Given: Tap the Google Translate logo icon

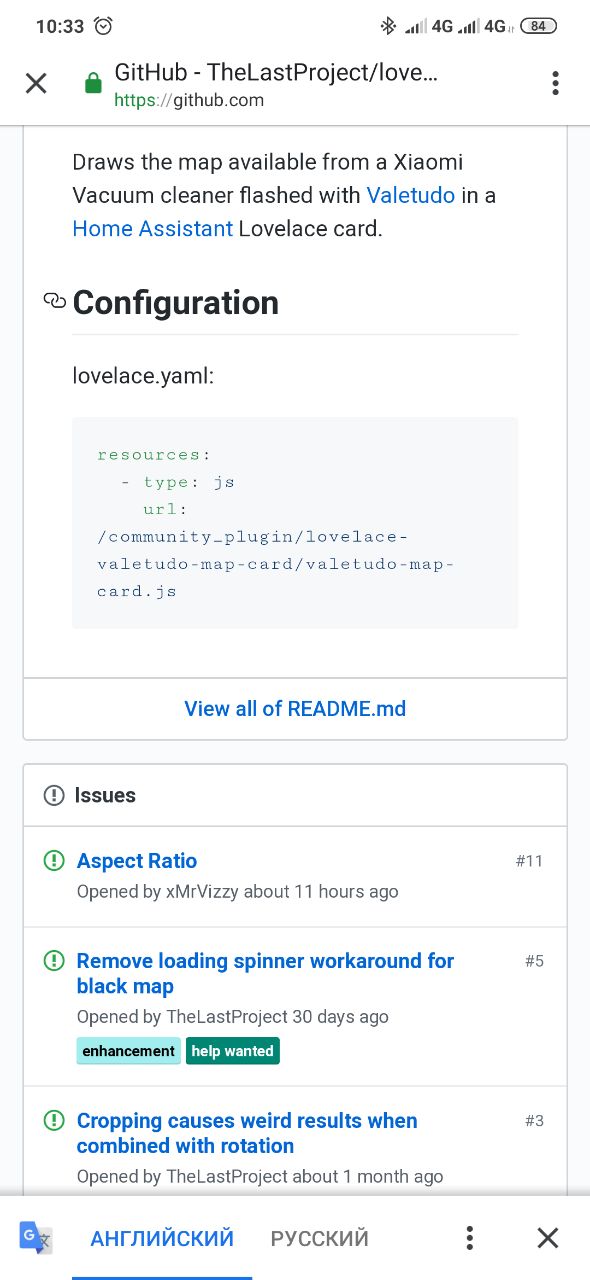Looking at the screenshot, I should click(x=36, y=1238).
